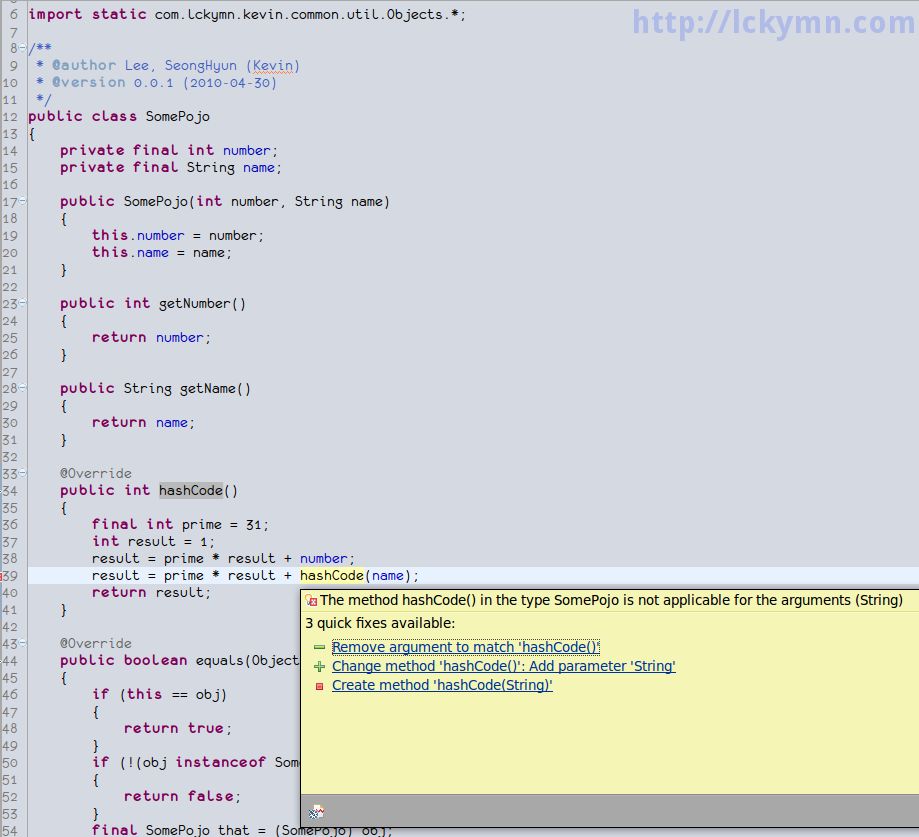This screenshot has width=919, height=837.
Task: Click the @Override annotation on line 43
Action: (x=96, y=643)
